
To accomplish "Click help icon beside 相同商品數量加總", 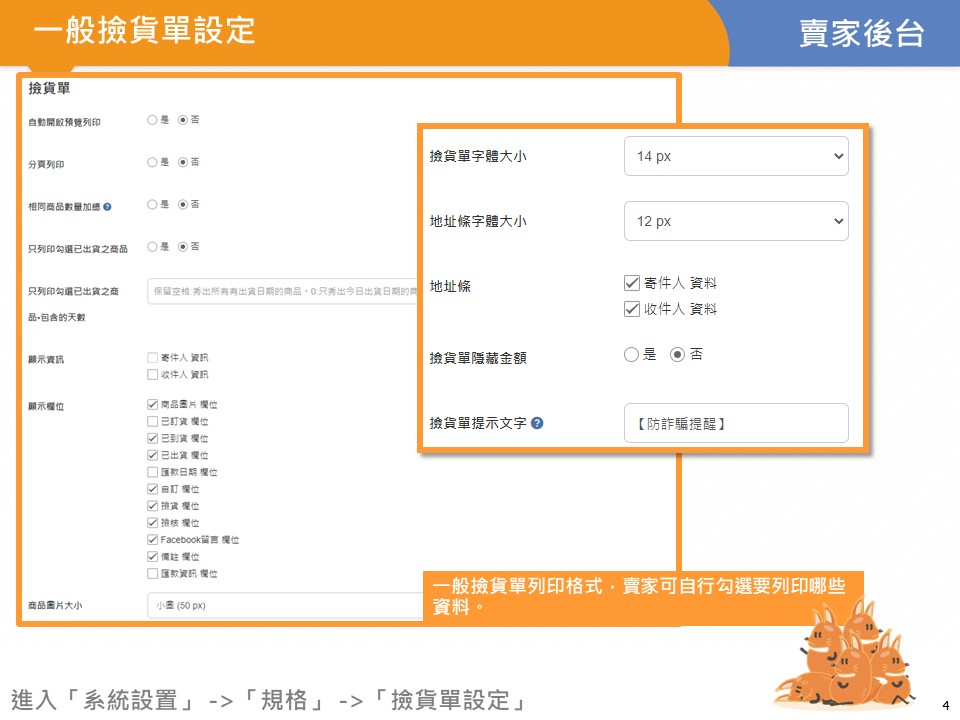I will tap(107, 206).
